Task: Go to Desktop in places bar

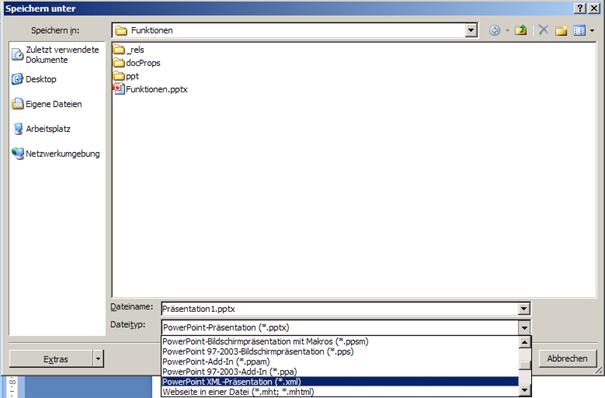Action: (x=34, y=79)
